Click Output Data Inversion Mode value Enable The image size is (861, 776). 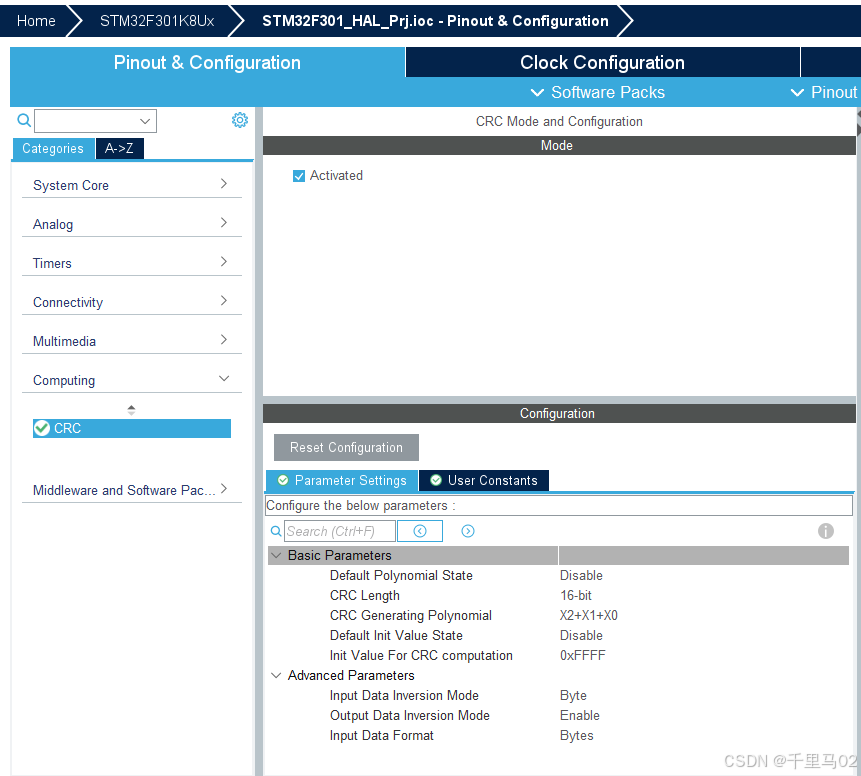[x=580, y=715]
